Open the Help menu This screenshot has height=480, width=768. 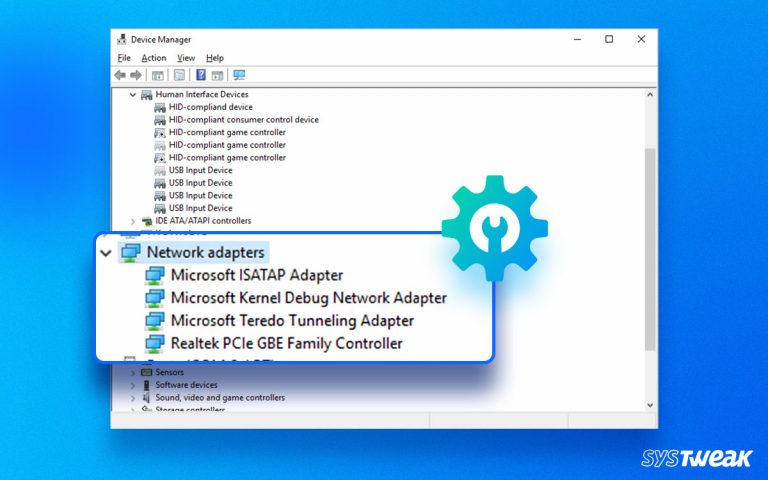pos(215,58)
